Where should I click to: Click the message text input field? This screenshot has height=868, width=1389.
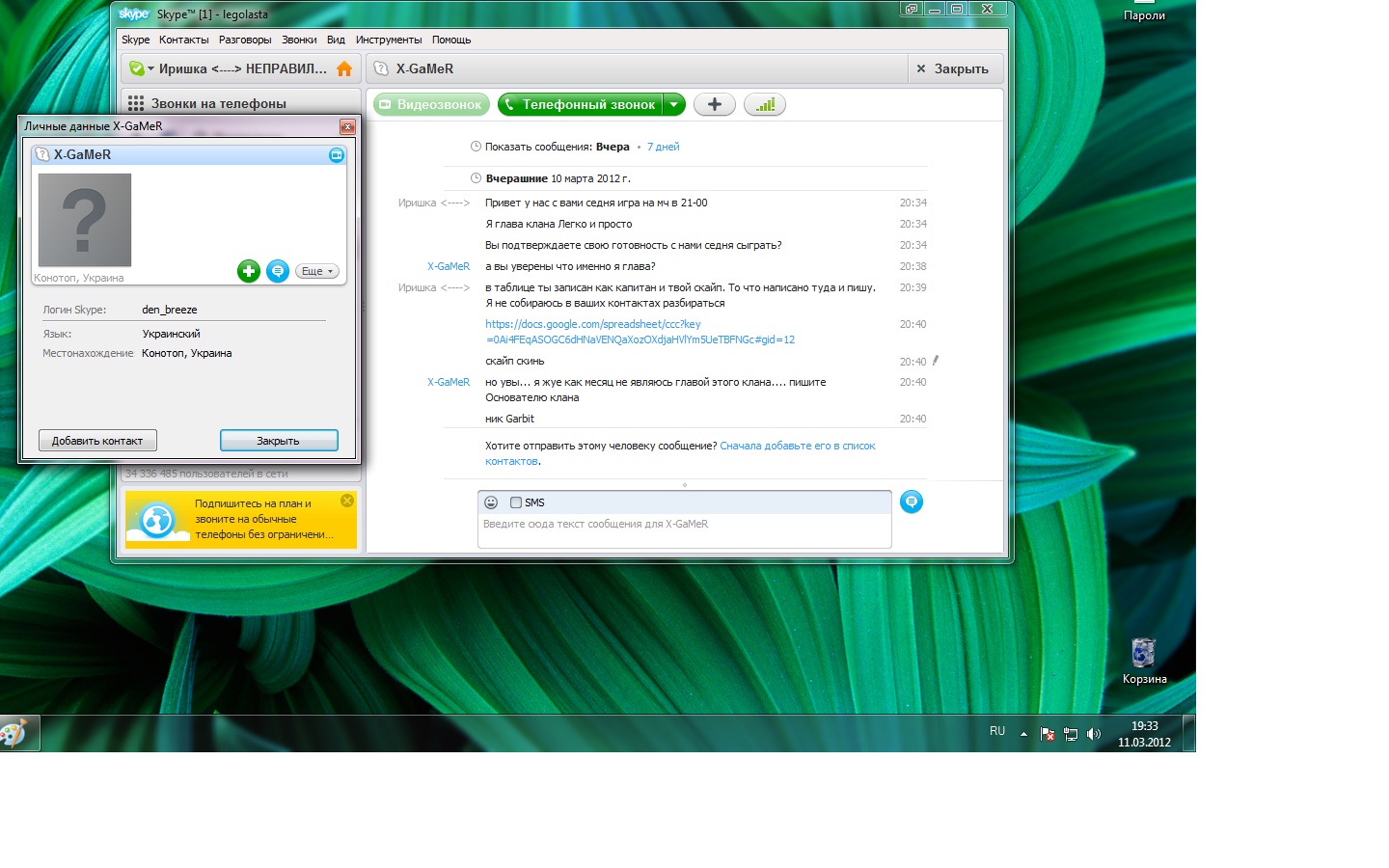point(684,531)
